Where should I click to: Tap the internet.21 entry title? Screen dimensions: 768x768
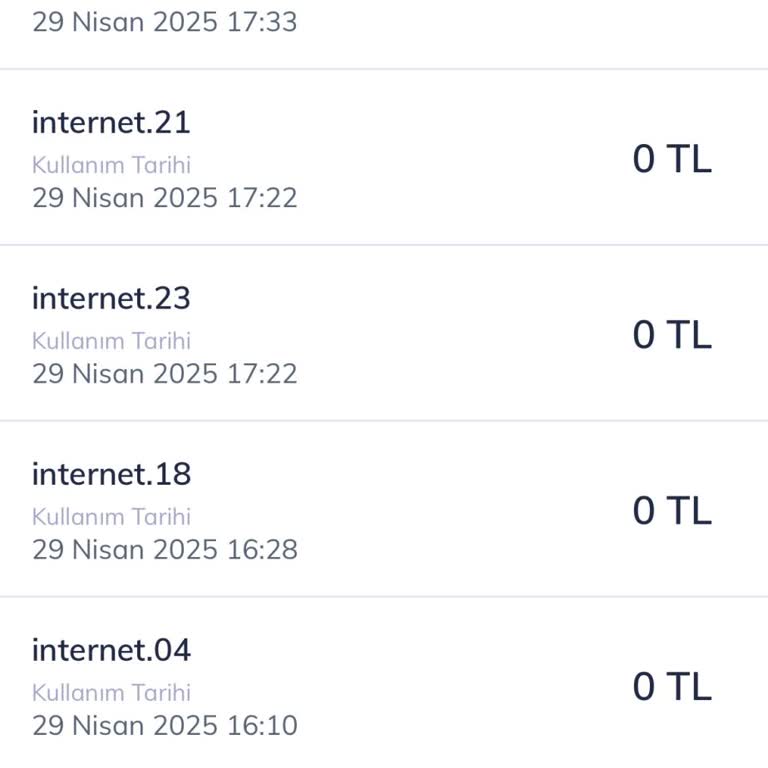111,123
